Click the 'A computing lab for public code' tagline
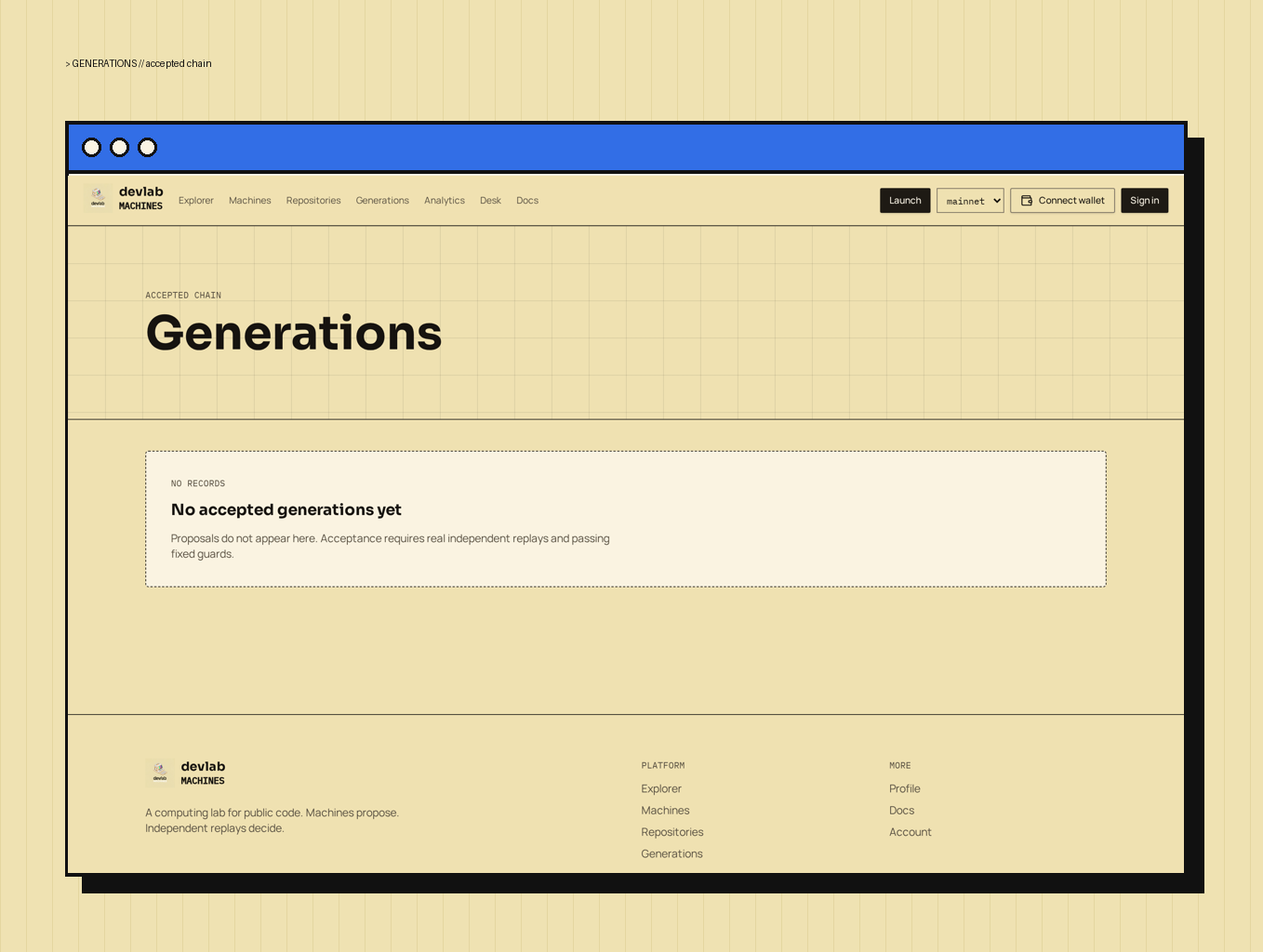1263x952 pixels. point(272,821)
